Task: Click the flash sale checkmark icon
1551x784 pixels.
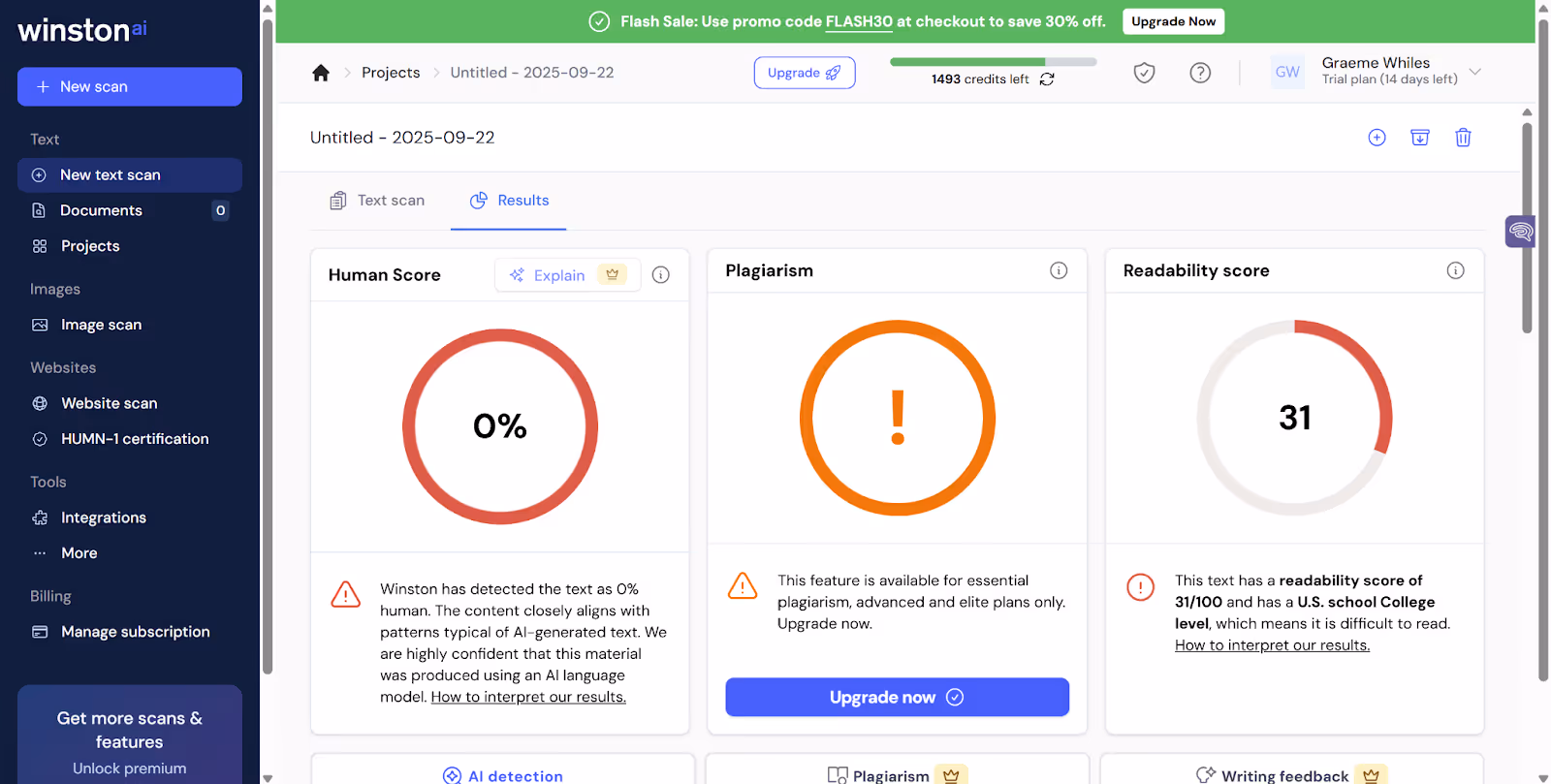Action: pos(600,21)
